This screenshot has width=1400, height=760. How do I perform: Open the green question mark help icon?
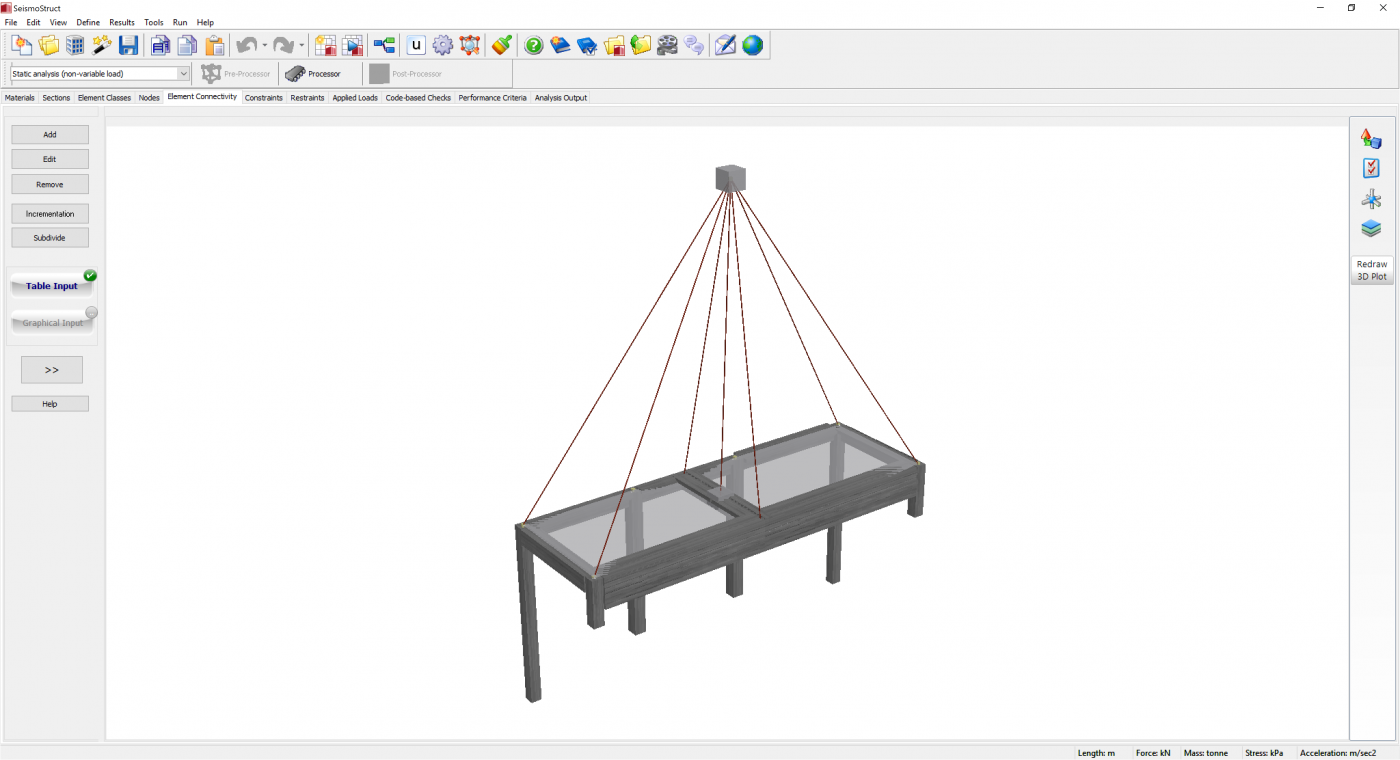point(534,45)
